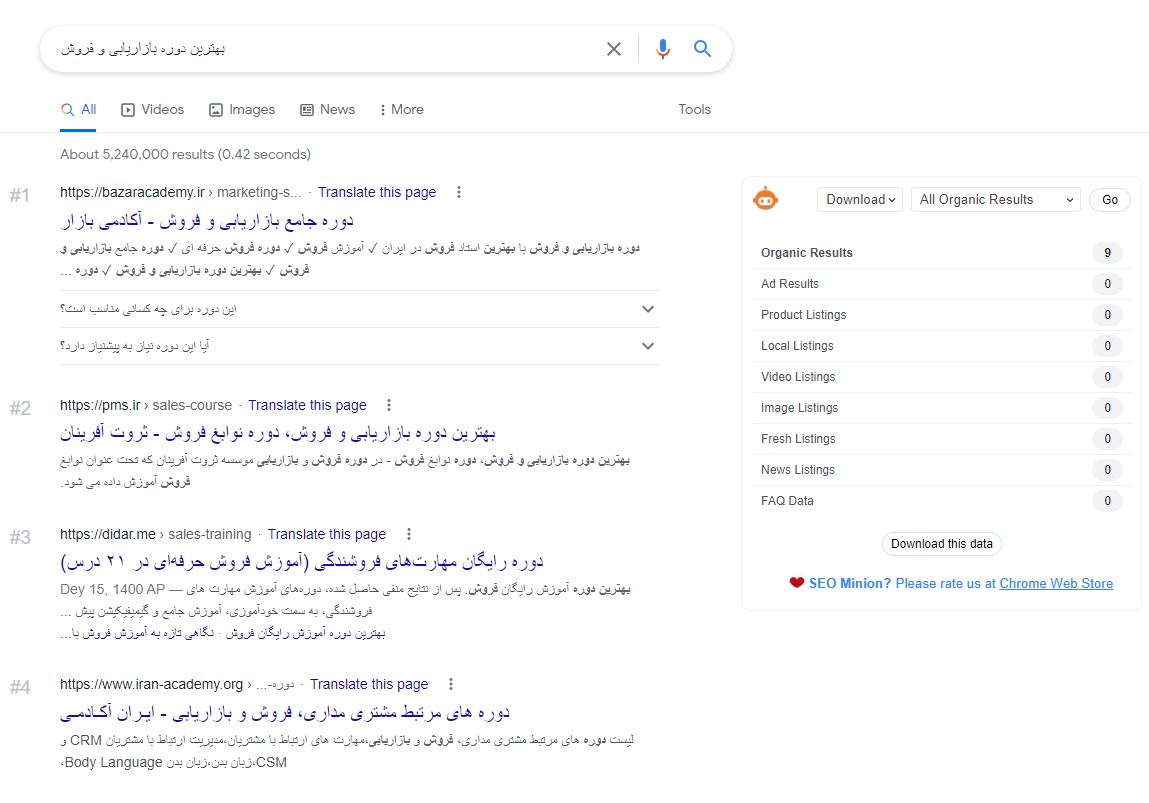Open three-dot menu for didar.me result
The image size is (1149, 803).
[x=409, y=534]
